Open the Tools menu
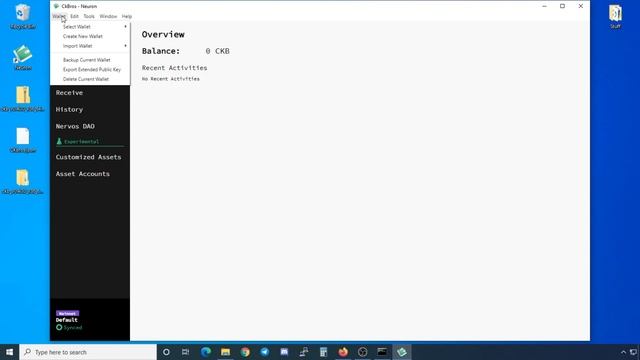 (x=89, y=16)
